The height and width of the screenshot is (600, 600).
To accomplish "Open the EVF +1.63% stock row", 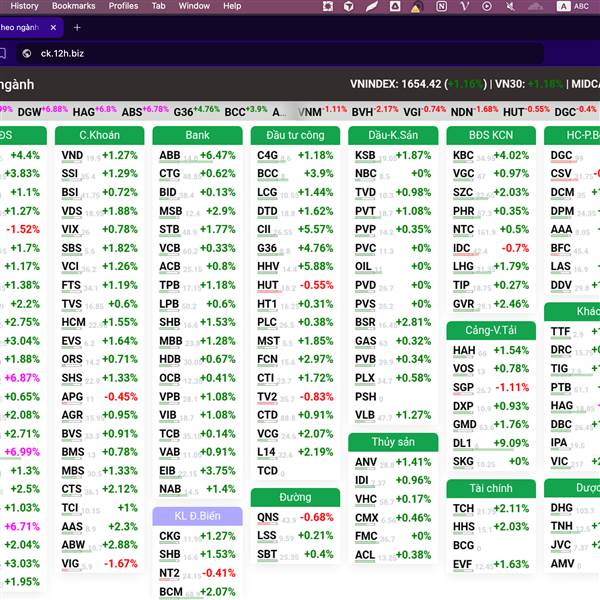I will click(x=491, y=565).
